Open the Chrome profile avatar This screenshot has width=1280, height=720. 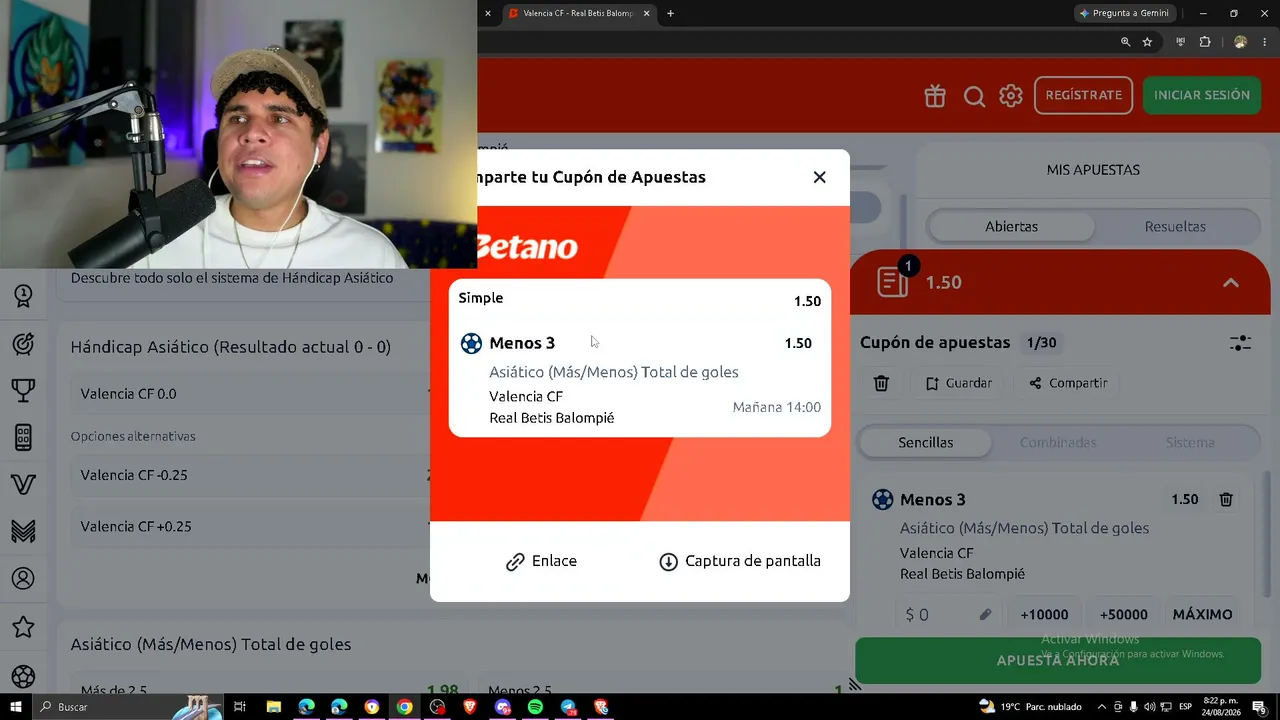[x=1240, y=42]
